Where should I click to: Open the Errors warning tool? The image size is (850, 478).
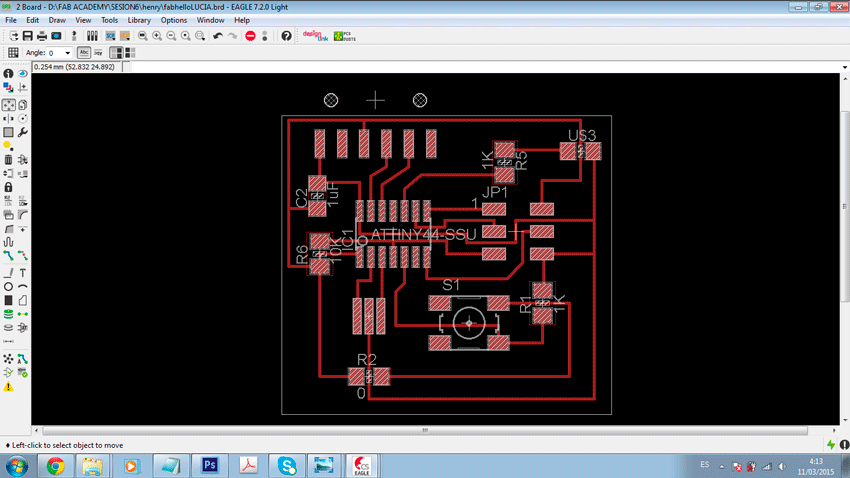(x=8, y=386)
